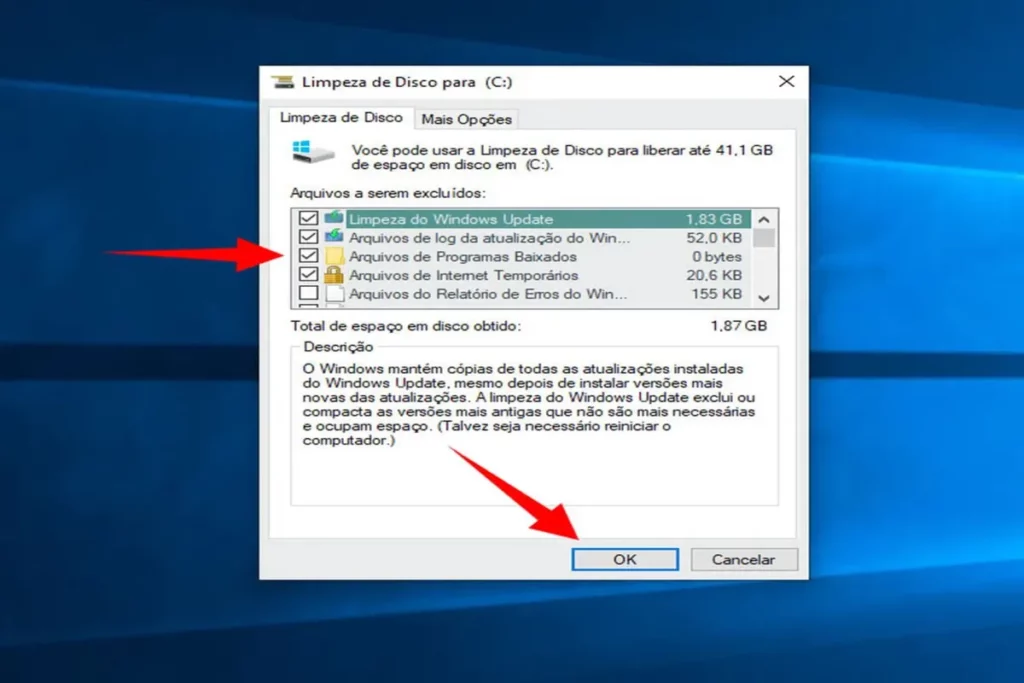Click the 1,83 GB size value
Screen dimensions: 1024x683
[713, 219]
